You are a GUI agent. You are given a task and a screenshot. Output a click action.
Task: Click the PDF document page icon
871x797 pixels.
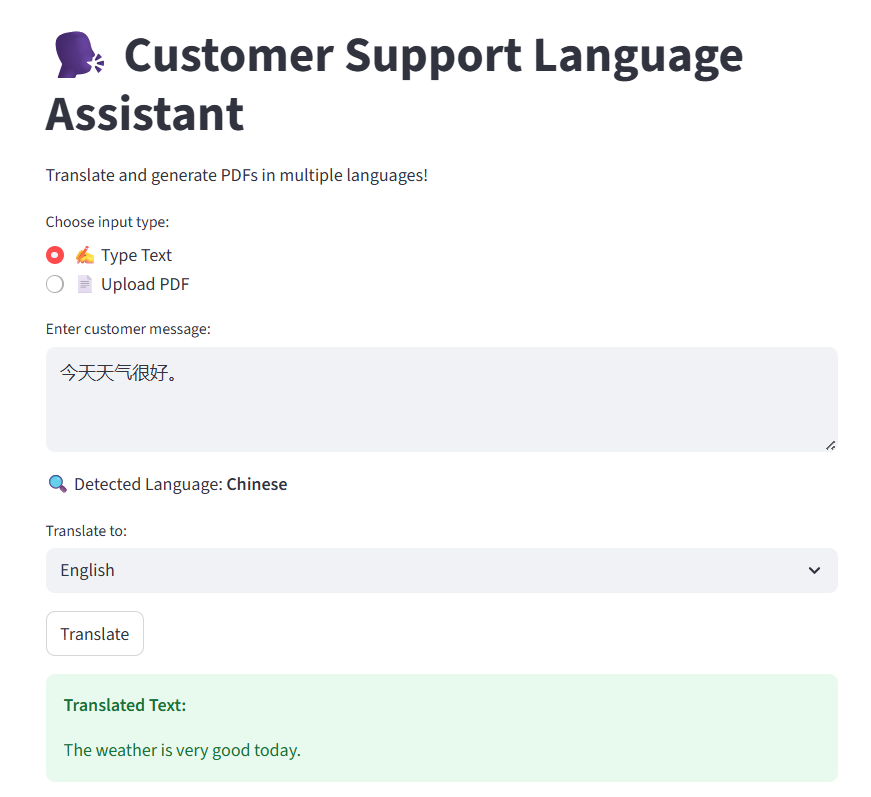(x=84, y=284)
